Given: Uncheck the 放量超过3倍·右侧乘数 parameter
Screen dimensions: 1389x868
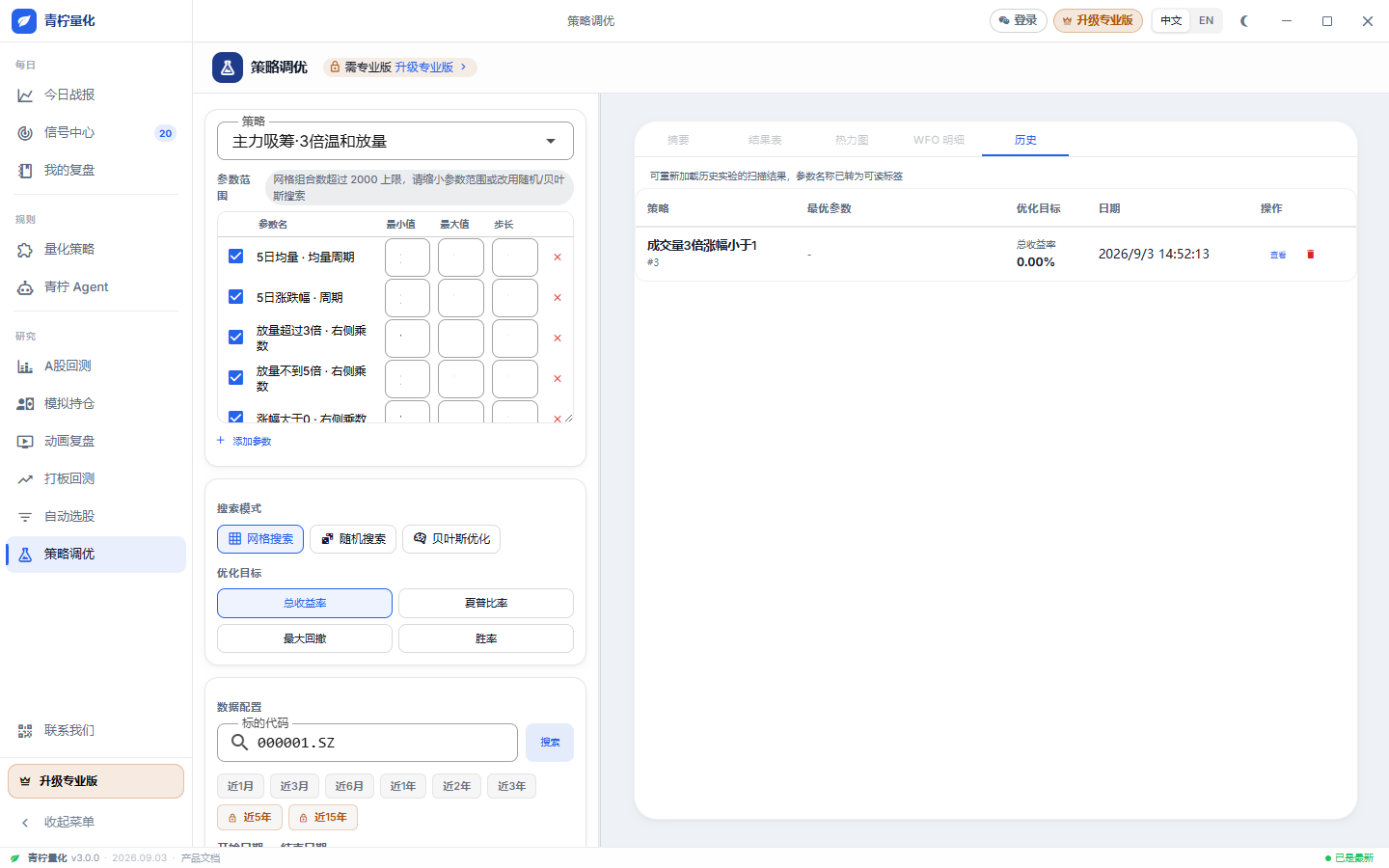Looking at the screenshot, I should (x=235, y=337).
